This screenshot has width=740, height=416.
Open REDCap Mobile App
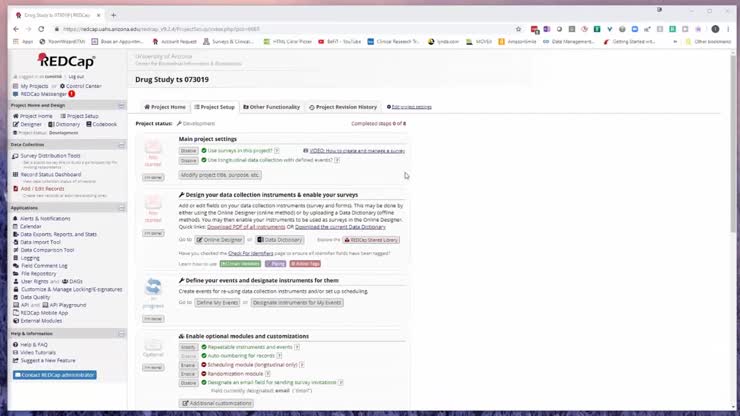[x=44, y=313]
